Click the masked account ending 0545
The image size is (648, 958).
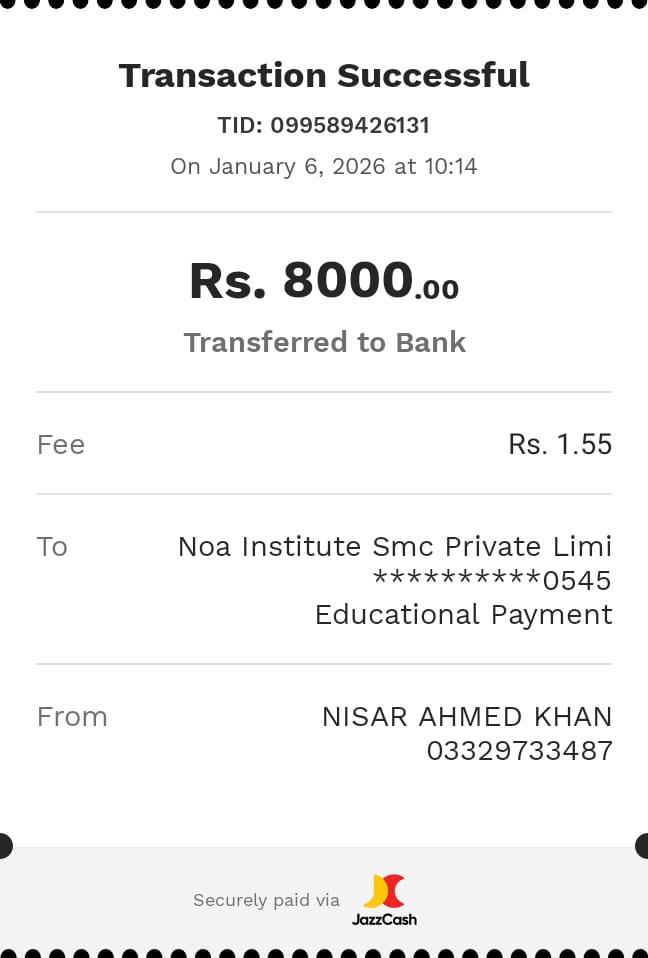click(492, 581)
